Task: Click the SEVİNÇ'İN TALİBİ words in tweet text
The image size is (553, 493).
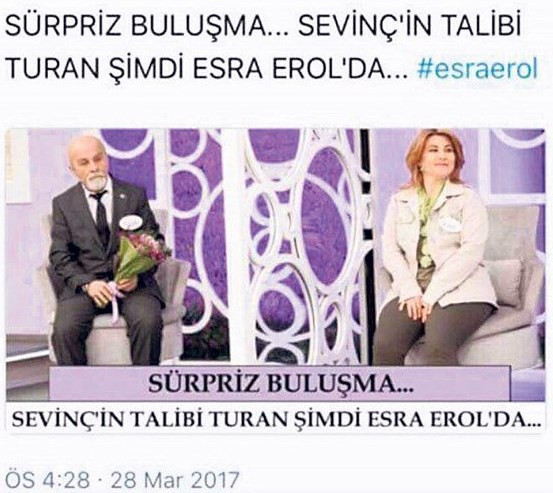Action: click(409, 26)
